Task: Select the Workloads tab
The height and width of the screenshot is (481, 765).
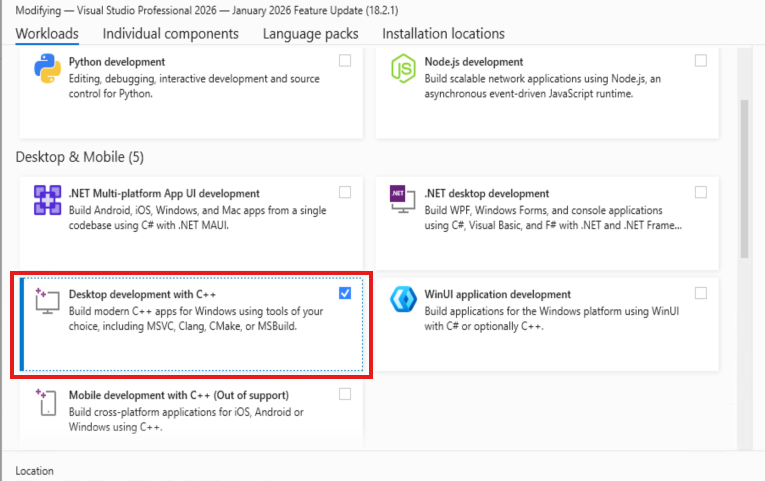Action: click(47, 34)
